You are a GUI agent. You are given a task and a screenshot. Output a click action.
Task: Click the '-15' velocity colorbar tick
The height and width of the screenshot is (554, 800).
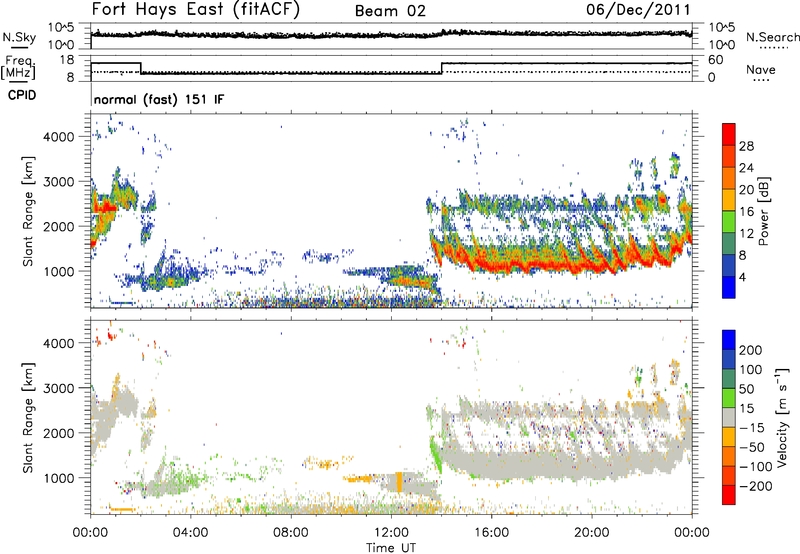[752, 428]
